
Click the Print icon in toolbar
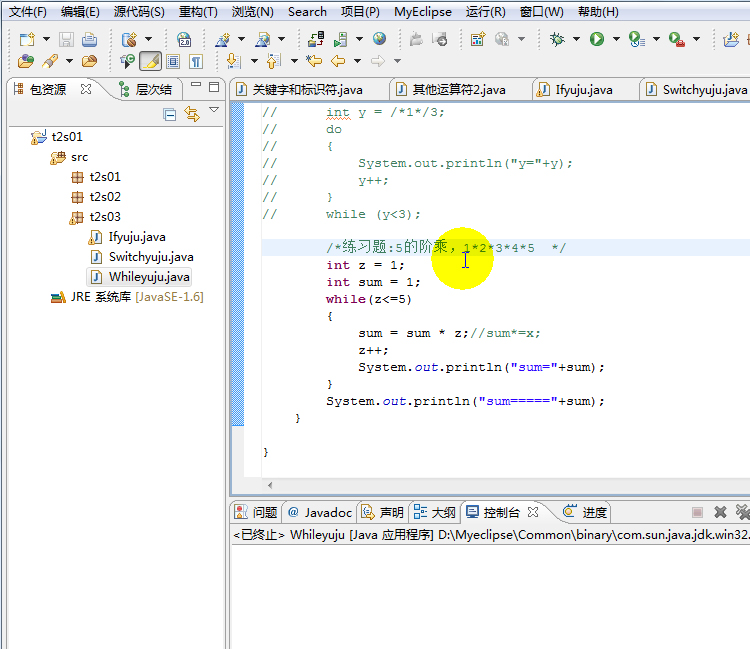(x=89, y=39)
